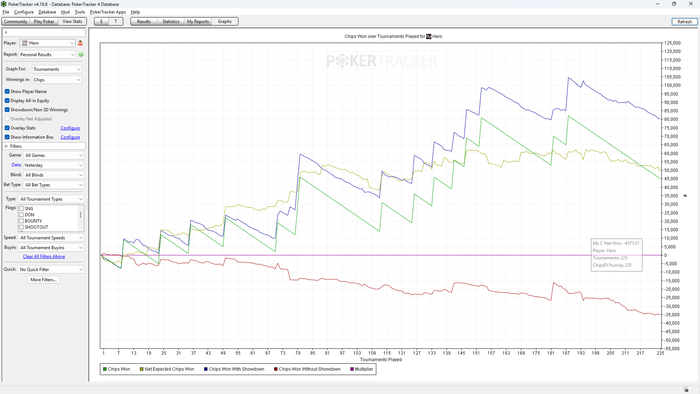Collapse the sidebar with the double-arrow icon
Screen dimensions: 700x394
coord(6,33)
